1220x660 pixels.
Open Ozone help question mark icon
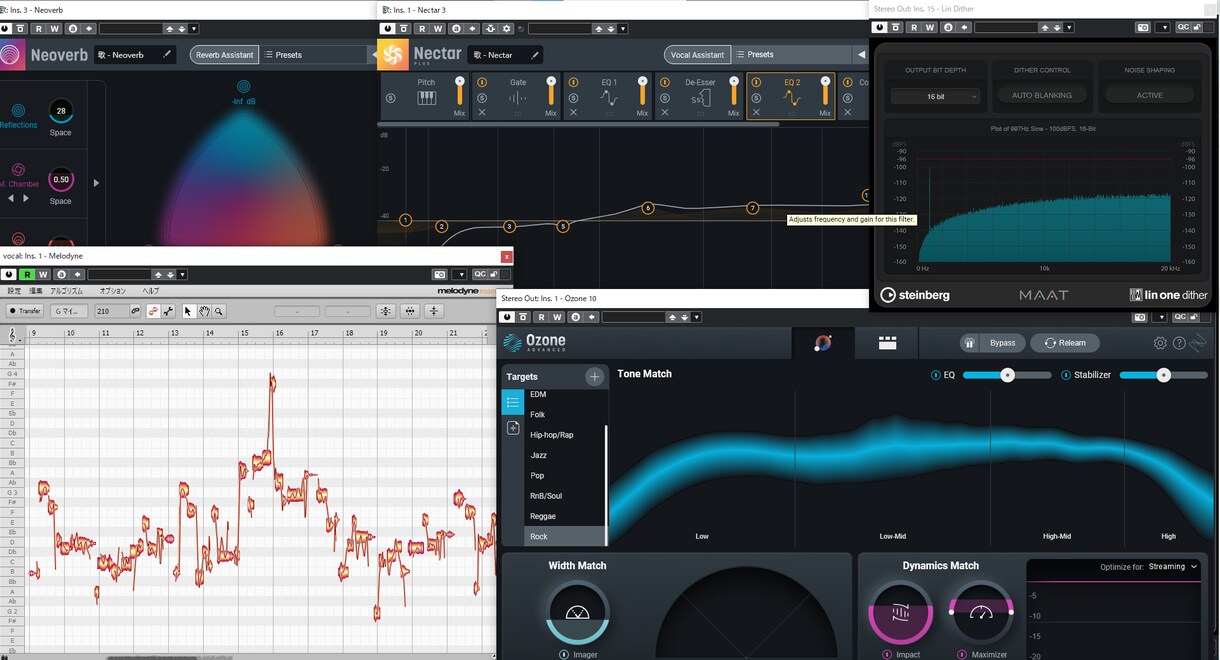[1179, 343]
